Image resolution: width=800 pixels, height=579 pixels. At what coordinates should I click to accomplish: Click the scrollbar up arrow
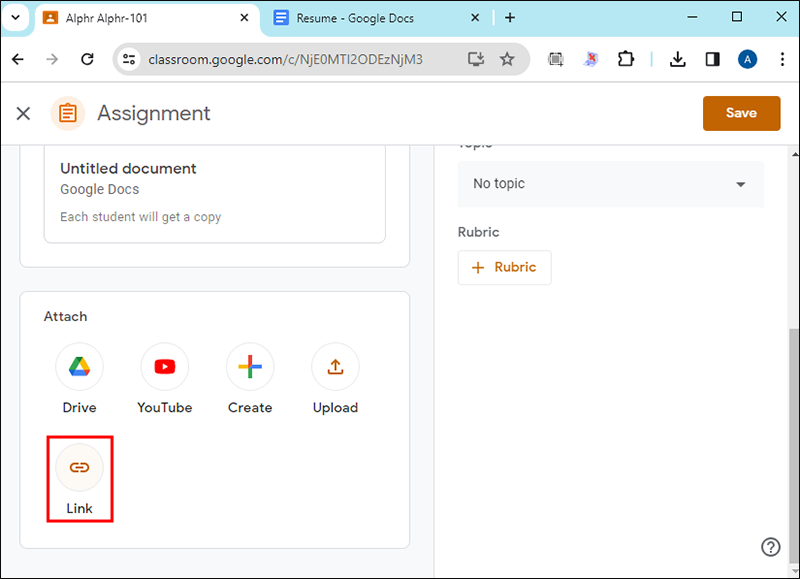794,154
